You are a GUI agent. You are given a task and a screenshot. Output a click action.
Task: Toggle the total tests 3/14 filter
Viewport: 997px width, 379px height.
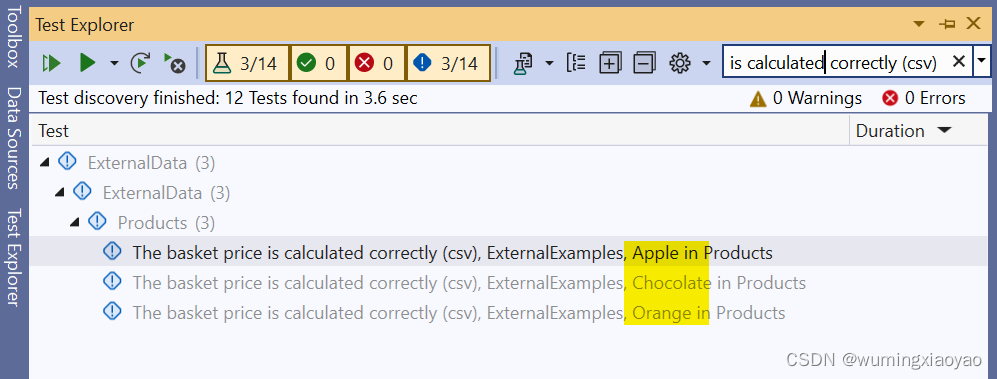pos(247,63)
